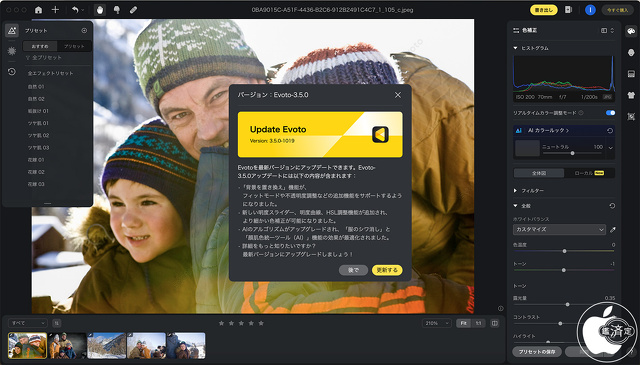Reset the AI color look with circular arrow
Screen dimensions: 640x365
pyautogui.click(x=610, y=131)
